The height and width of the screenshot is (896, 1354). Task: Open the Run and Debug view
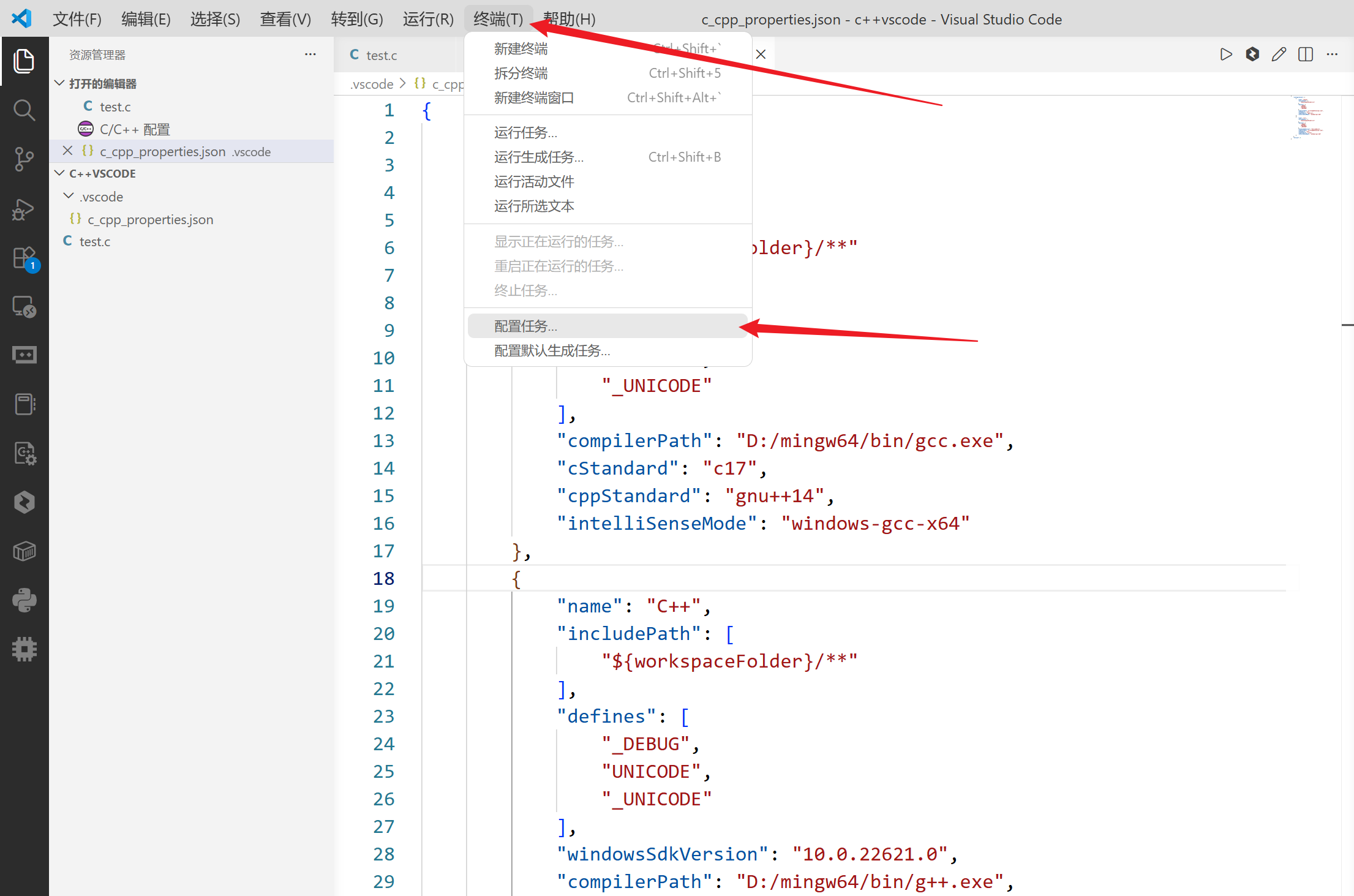[24, 209]
